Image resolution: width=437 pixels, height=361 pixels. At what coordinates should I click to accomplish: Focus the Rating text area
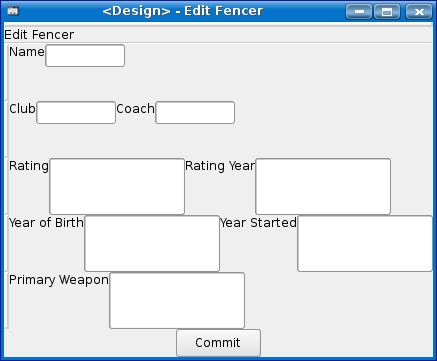pyautogui.click(x=117, y=186)
